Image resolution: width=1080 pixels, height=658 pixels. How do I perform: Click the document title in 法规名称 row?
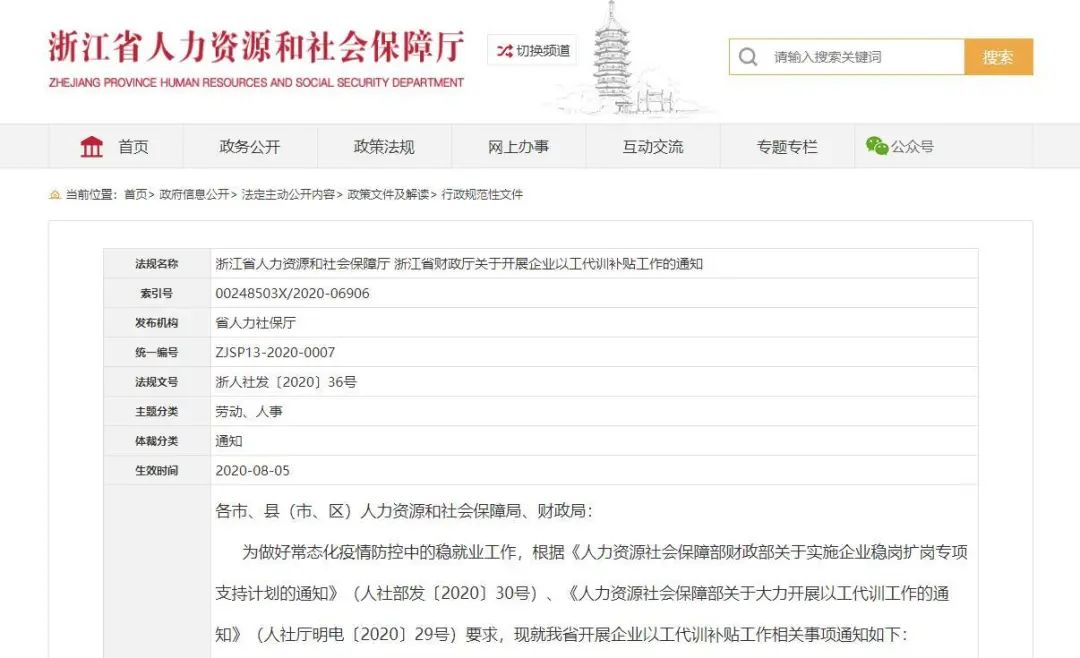click(459, 264)
